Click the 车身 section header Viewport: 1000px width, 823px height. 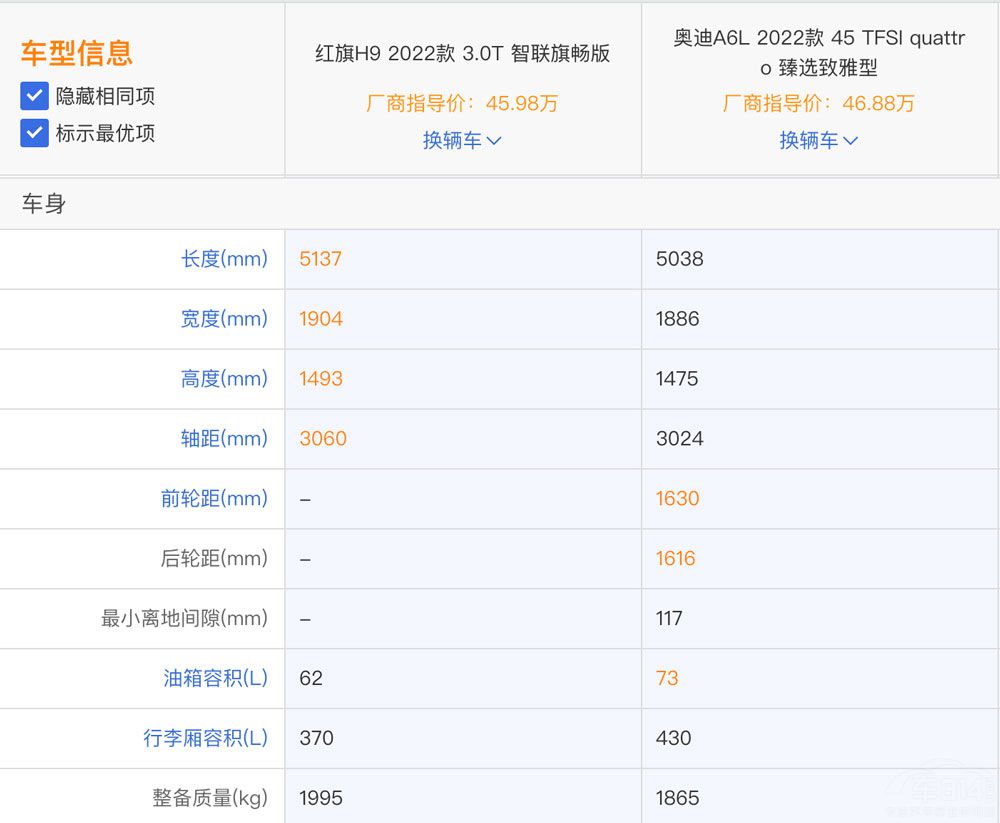click(44, 204)
